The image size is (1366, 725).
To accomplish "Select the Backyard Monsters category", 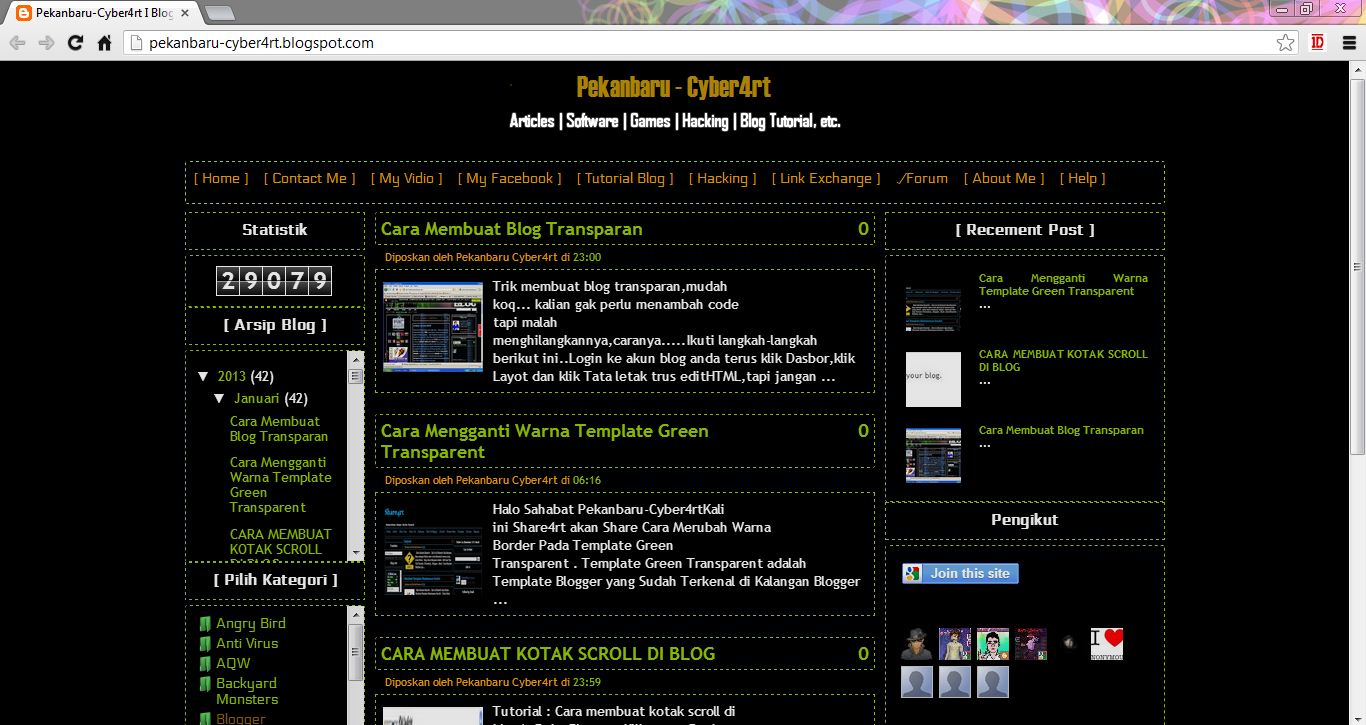I will point(247,691).
